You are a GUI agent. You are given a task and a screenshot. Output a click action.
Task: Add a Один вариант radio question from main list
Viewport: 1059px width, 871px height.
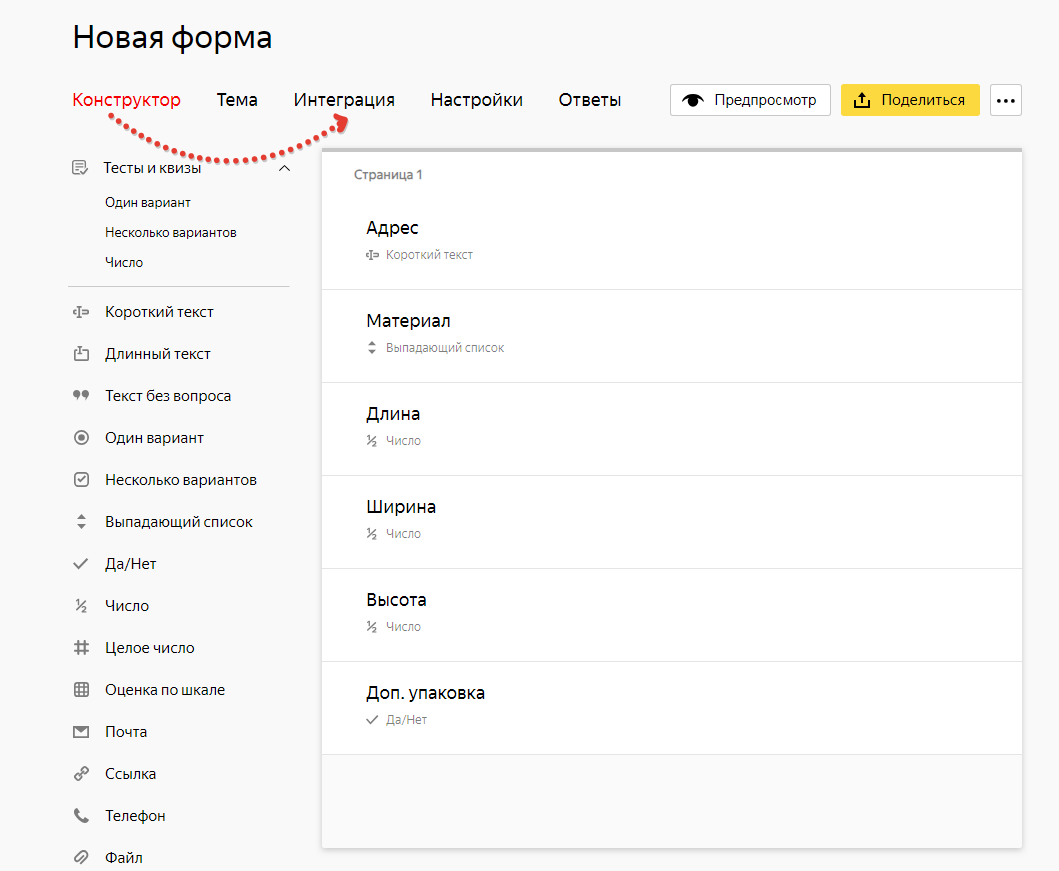point(154,438)
